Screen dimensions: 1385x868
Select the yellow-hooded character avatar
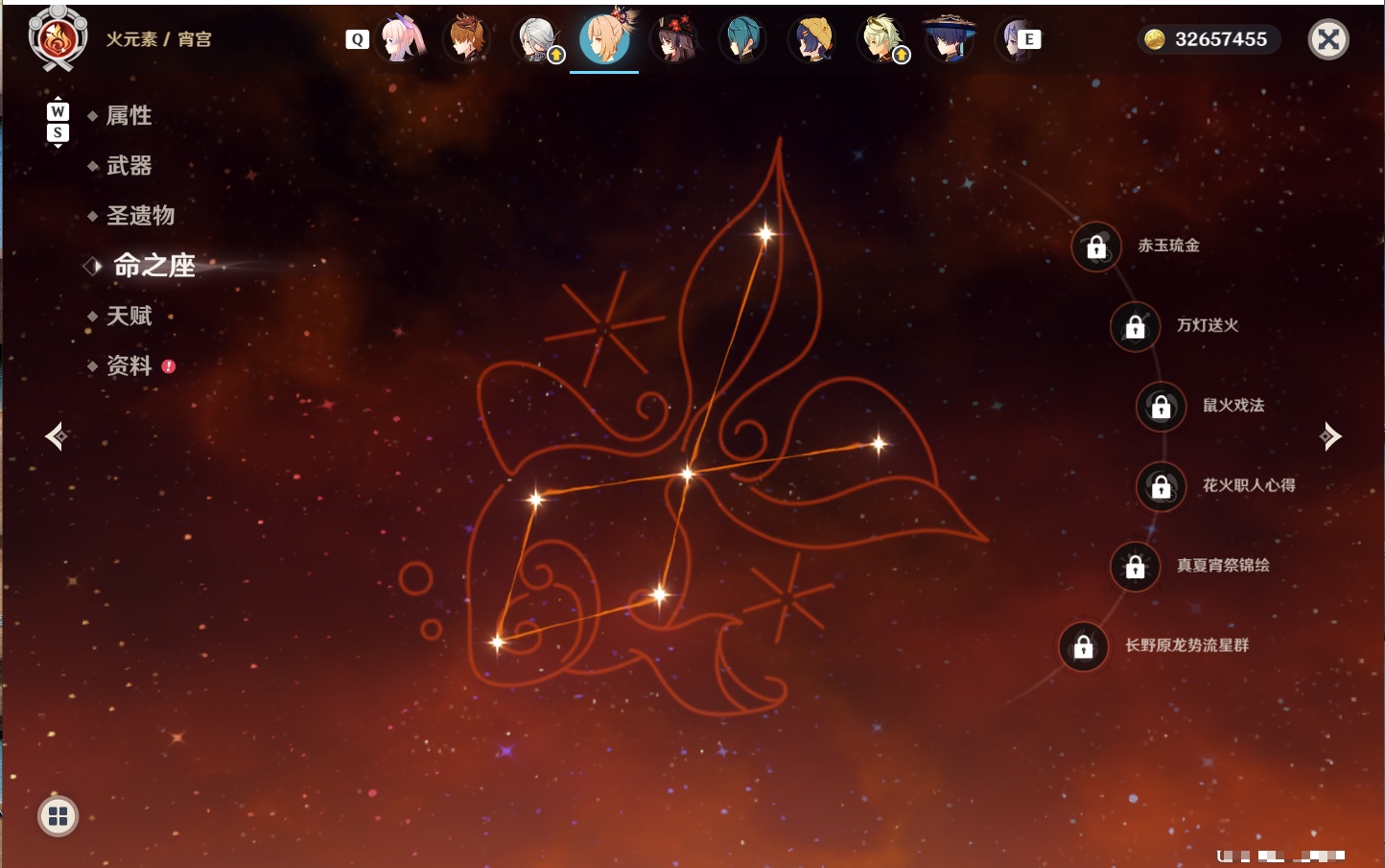click(812, 39)
